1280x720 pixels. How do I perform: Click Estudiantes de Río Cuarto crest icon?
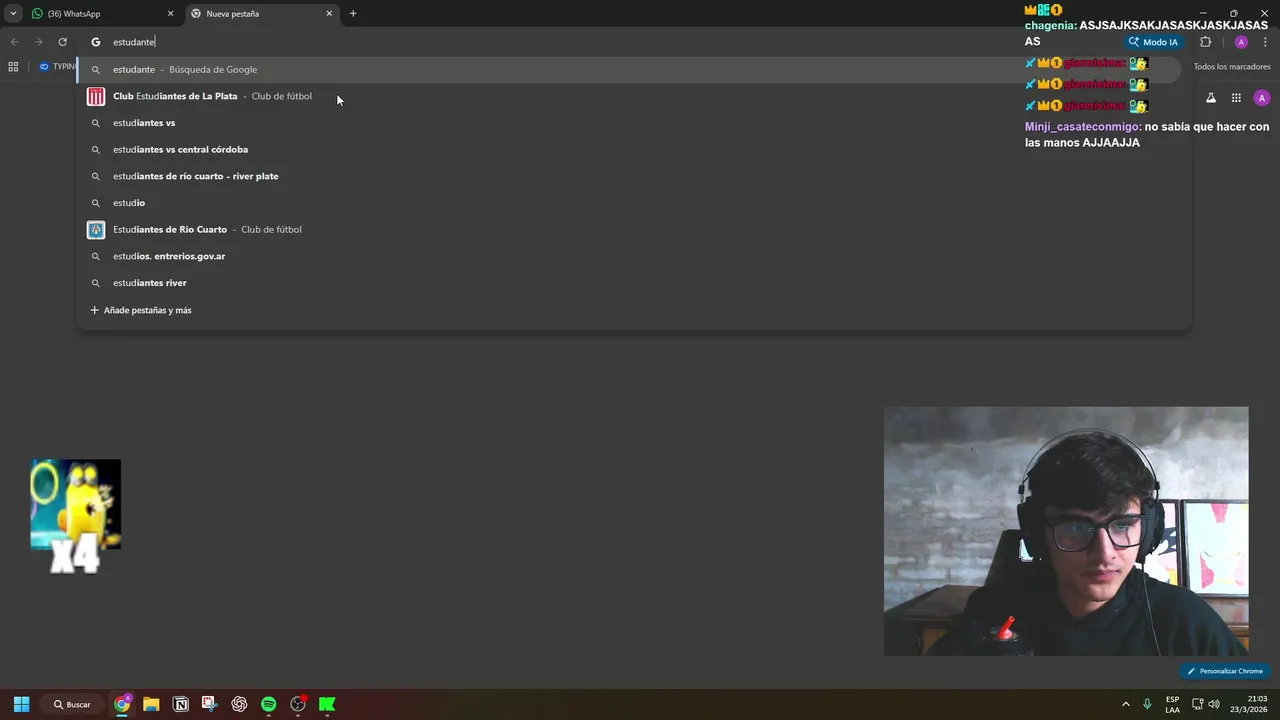click(x=96, y=230)
